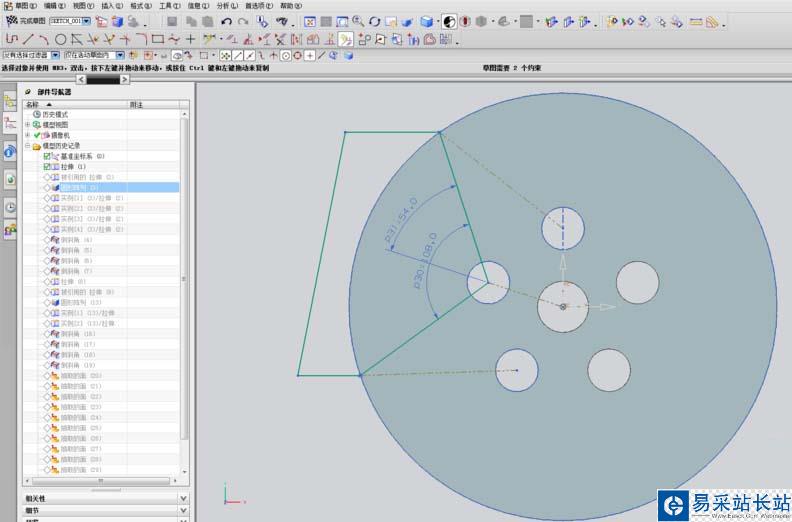This screenshot has width=792, height=522.
Task: Expand the 相关性 panel section
Action: (x=183, y=497)
